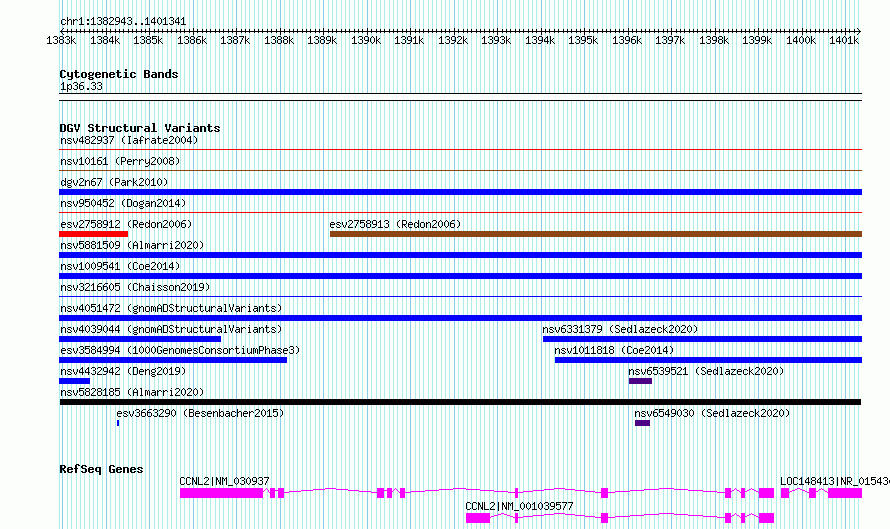Click the nsv482937 (Iafrate2004) variant label
This screenshot has width=890, height=529.
pos(129,140)
